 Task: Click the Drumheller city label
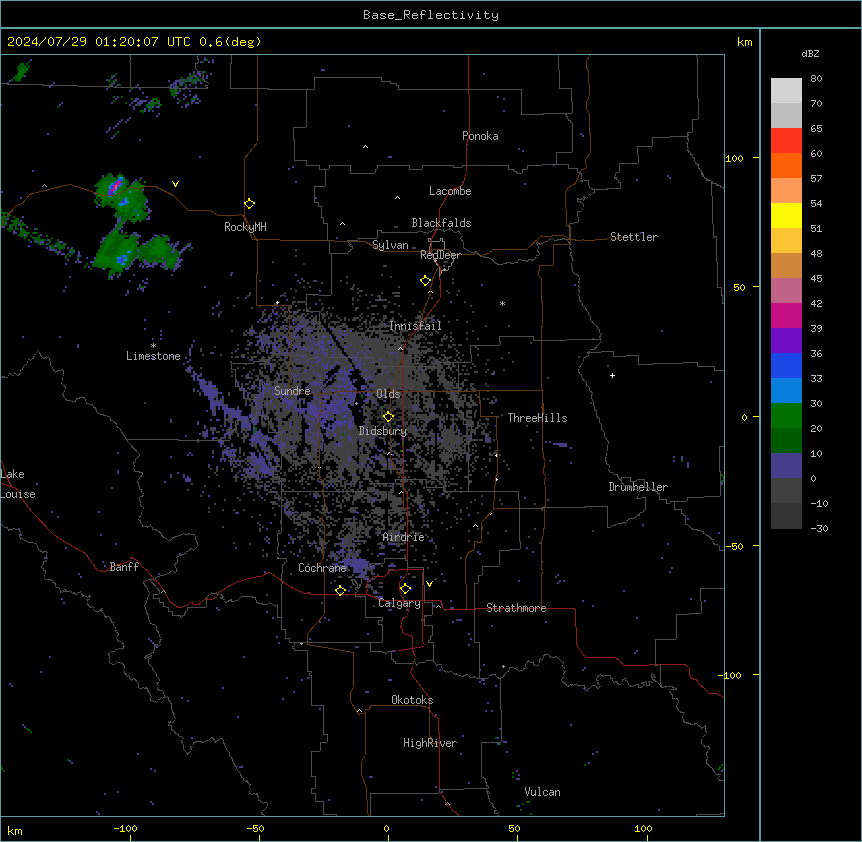(638, 487)
